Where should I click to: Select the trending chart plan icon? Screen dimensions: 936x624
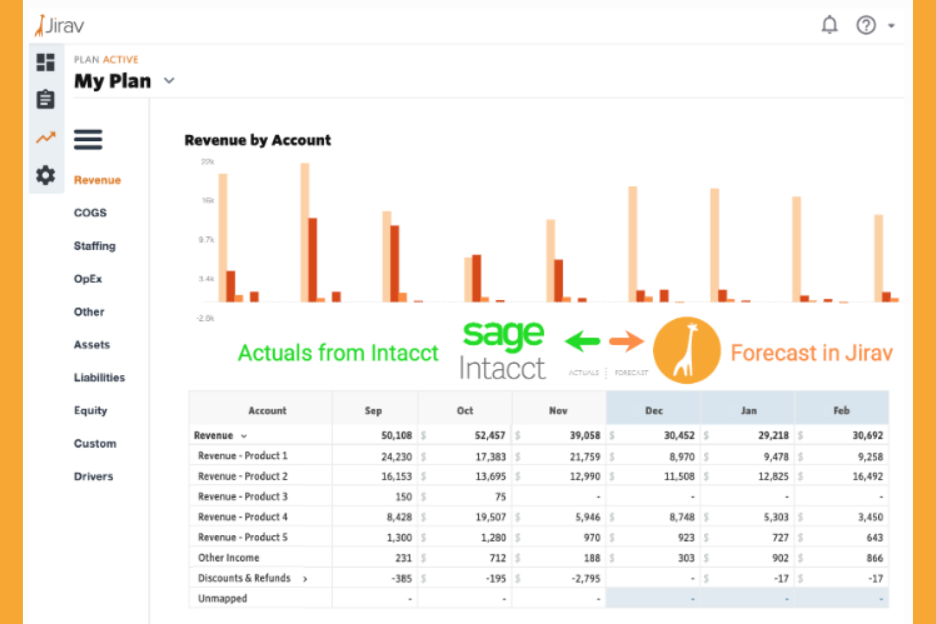[x=46, y=138]
